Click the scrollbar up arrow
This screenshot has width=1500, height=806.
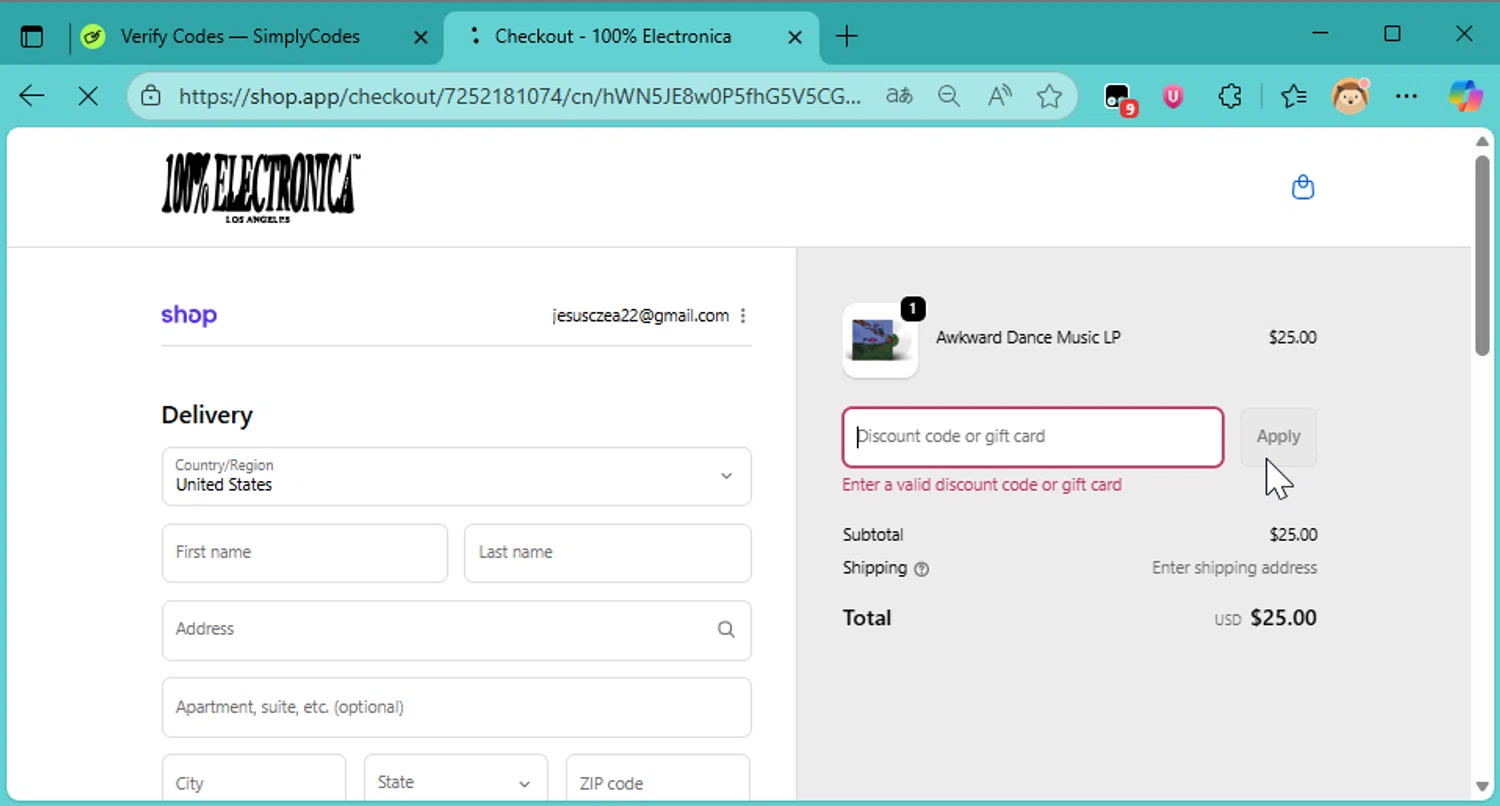pos(1482,141)
